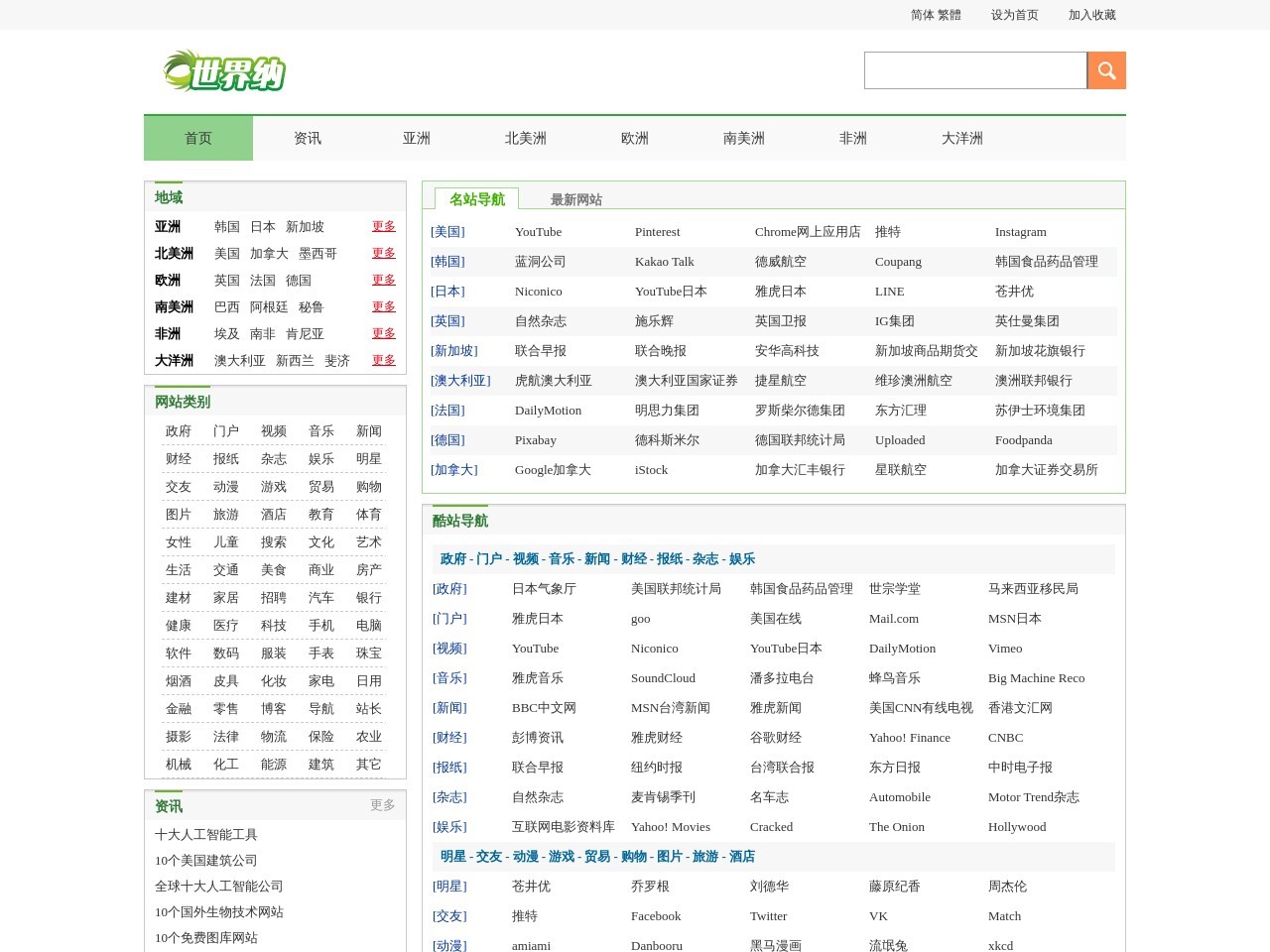Select the 搜索 website category
This screenshot has width=1270, height=952.
point(274,542)
